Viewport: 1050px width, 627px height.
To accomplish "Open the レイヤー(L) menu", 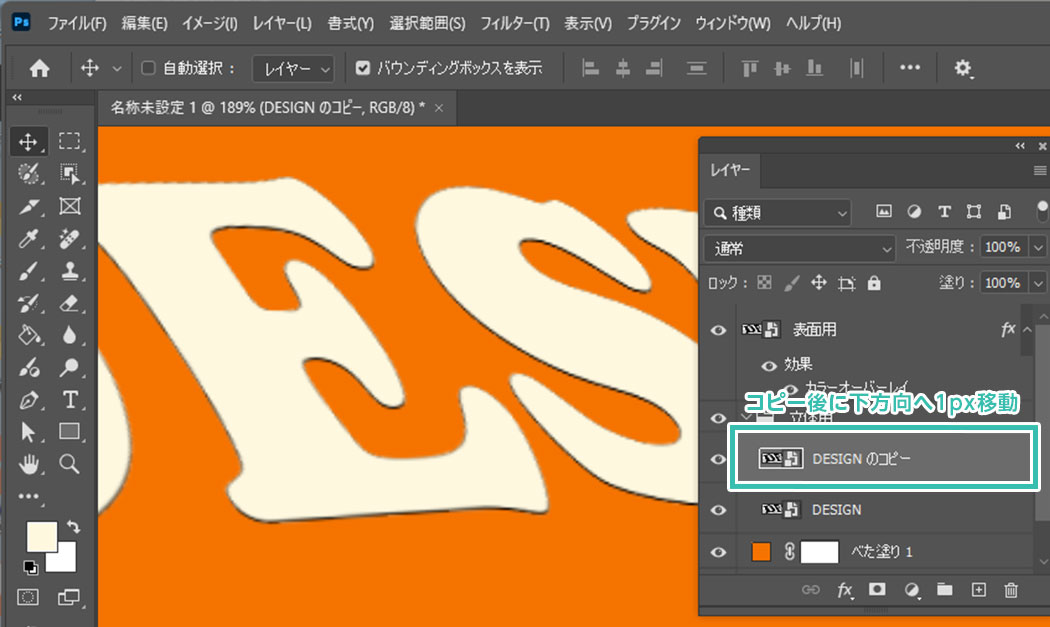I will [282, 22].
